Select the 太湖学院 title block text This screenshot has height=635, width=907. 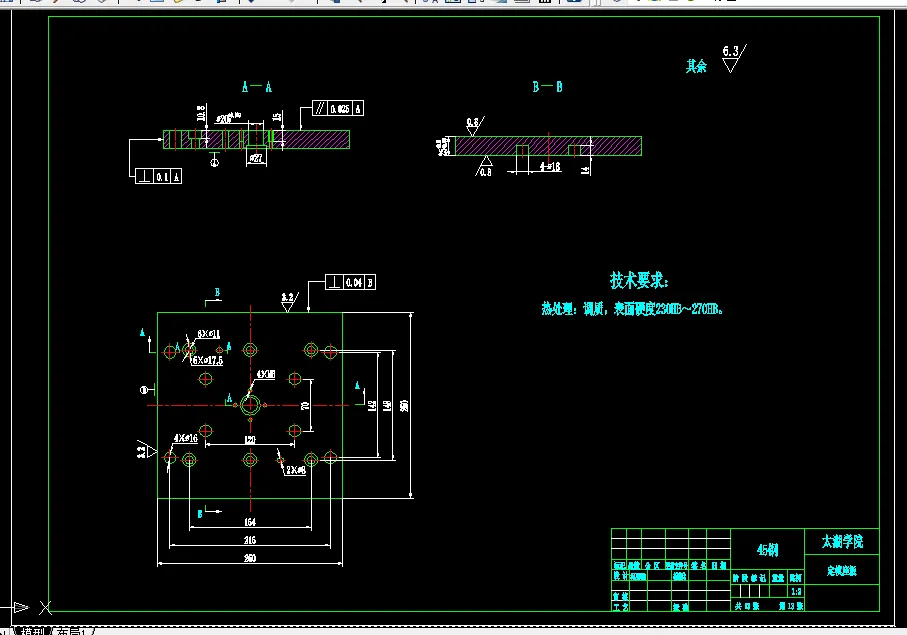tap(842, 541)
